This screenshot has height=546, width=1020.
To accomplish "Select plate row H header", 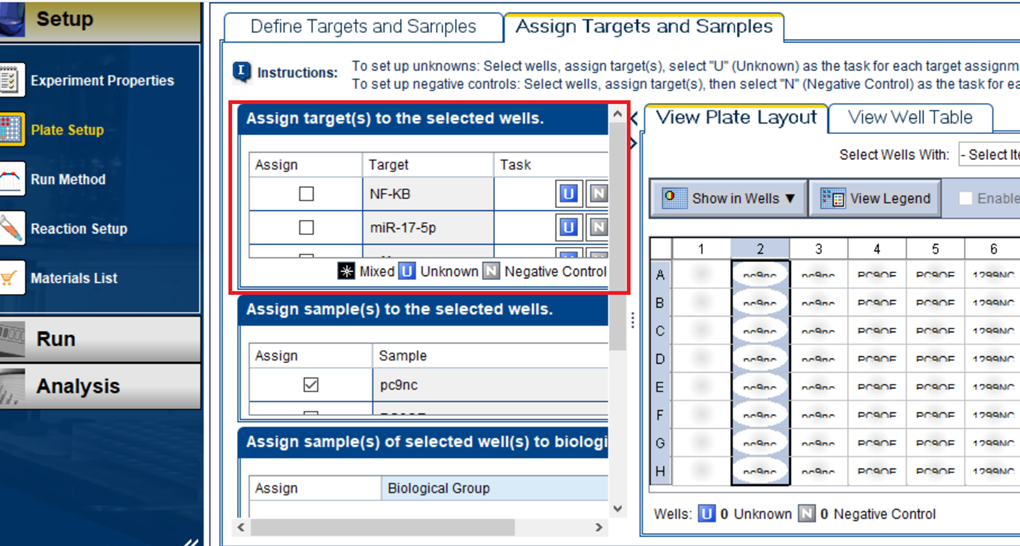I will point(661,471).
